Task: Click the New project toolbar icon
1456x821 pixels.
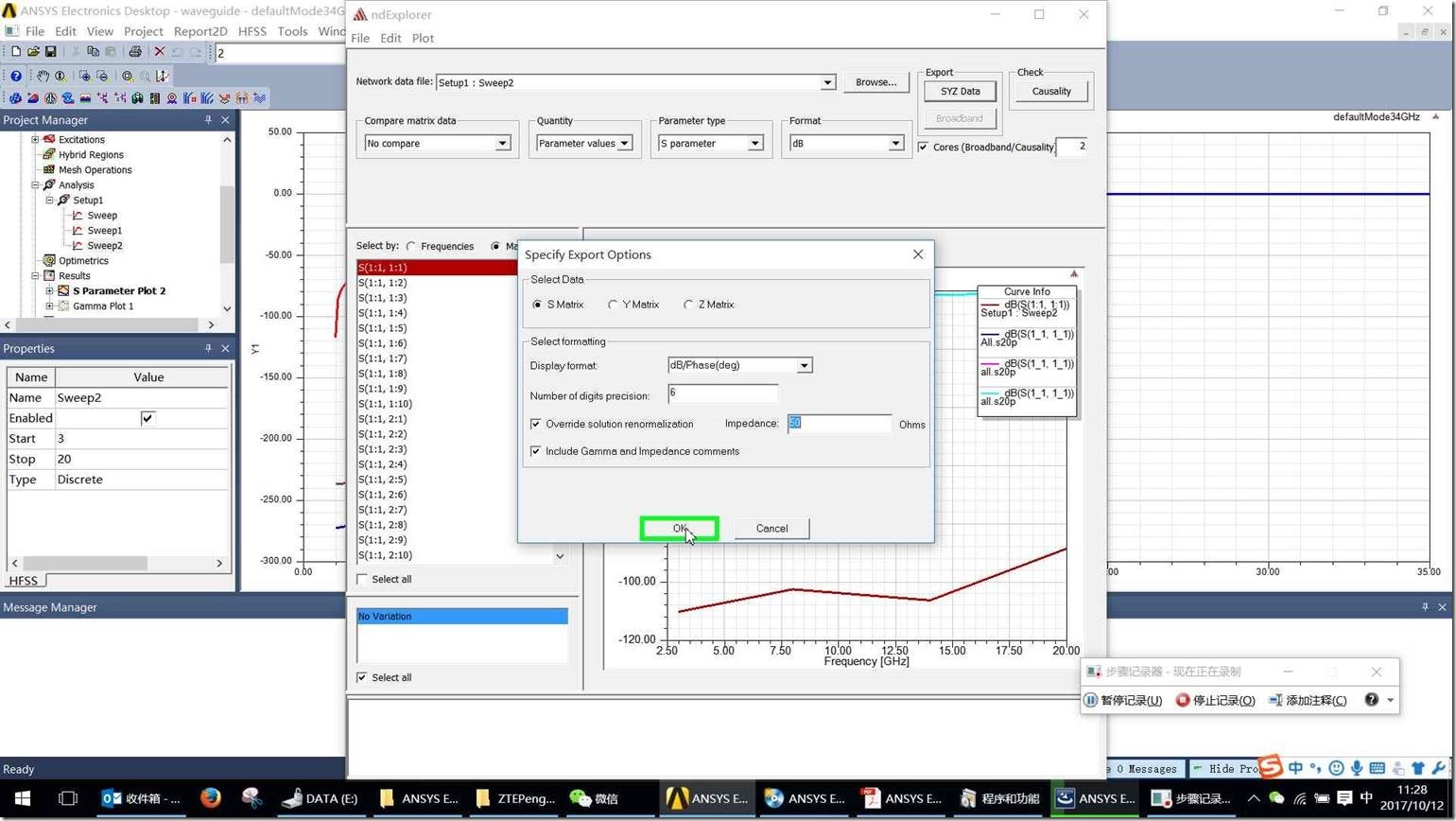Action: pyautogui.click(x=15, y=52)
